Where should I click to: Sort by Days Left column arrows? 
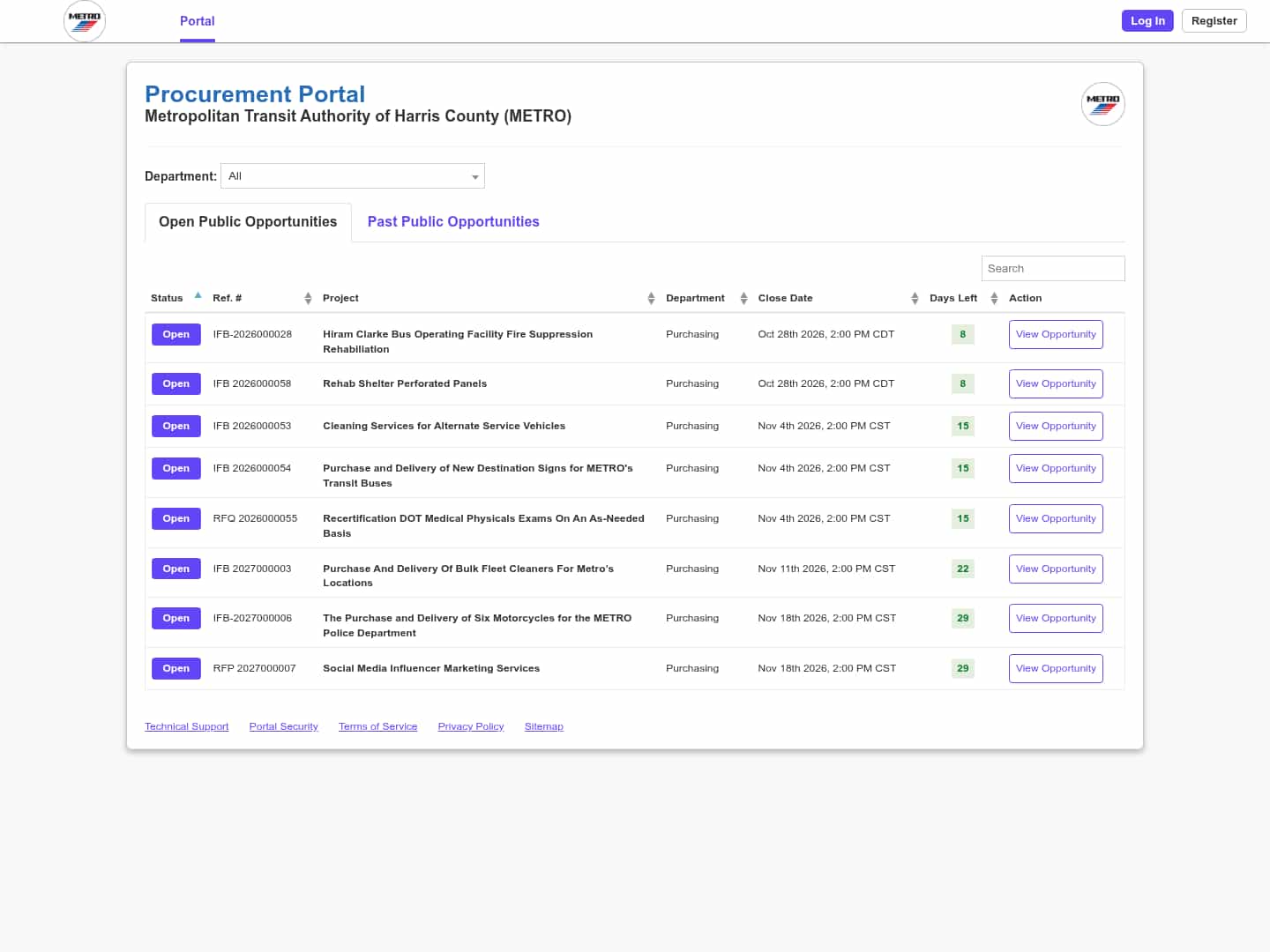point(994,299)
